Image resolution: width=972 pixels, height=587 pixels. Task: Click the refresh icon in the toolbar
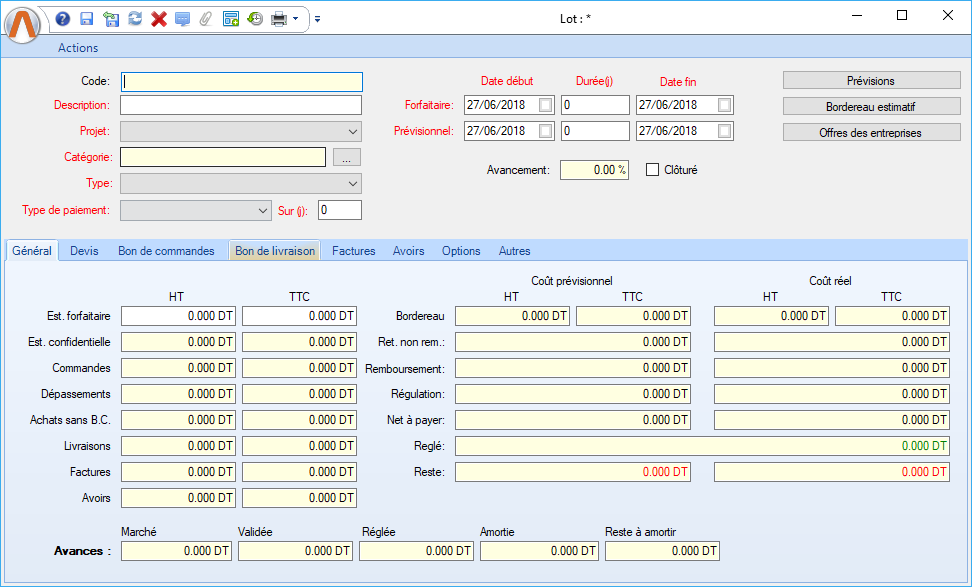135,18
